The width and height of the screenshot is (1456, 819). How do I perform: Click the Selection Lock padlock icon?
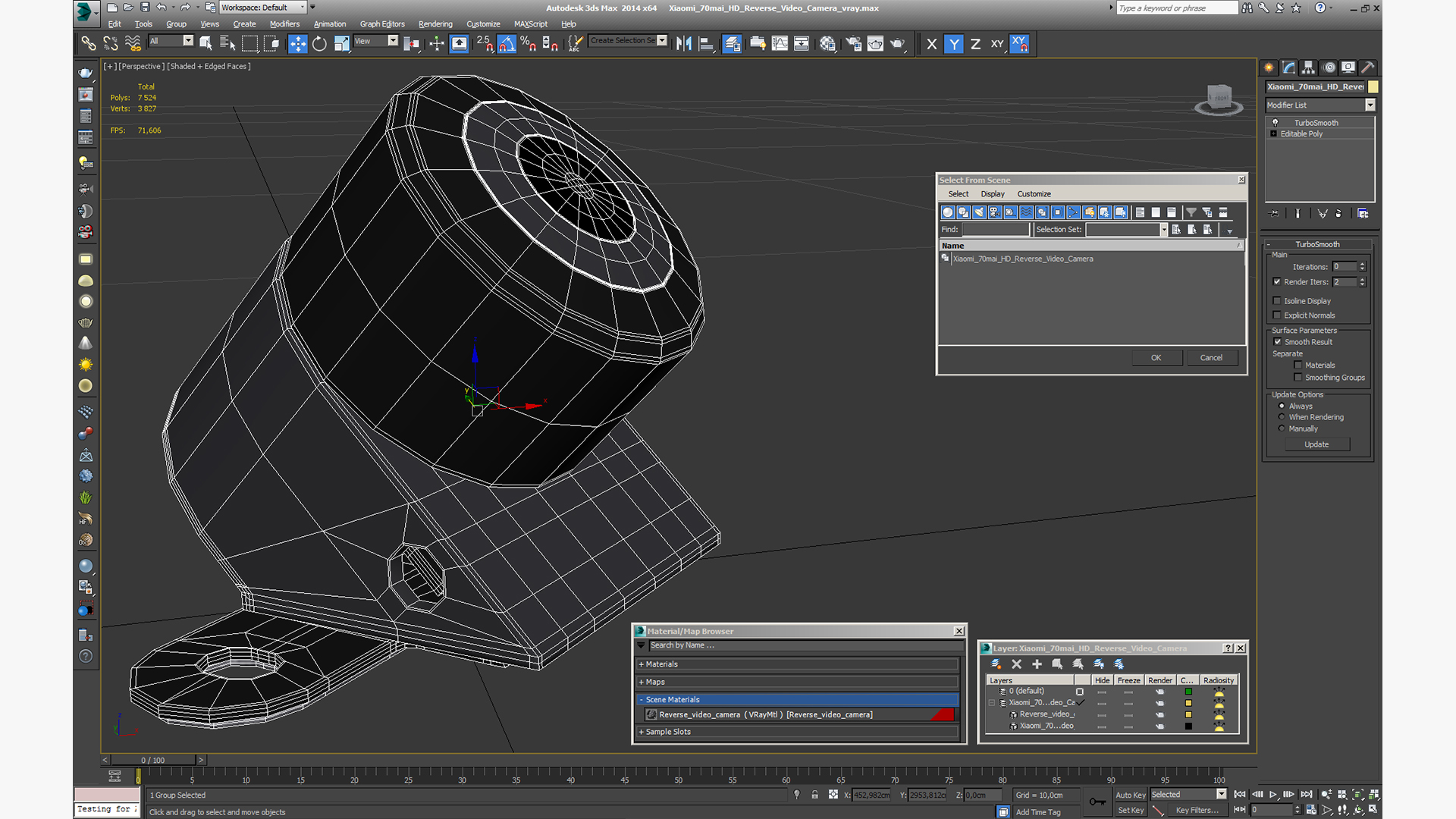tap(814, 795)
